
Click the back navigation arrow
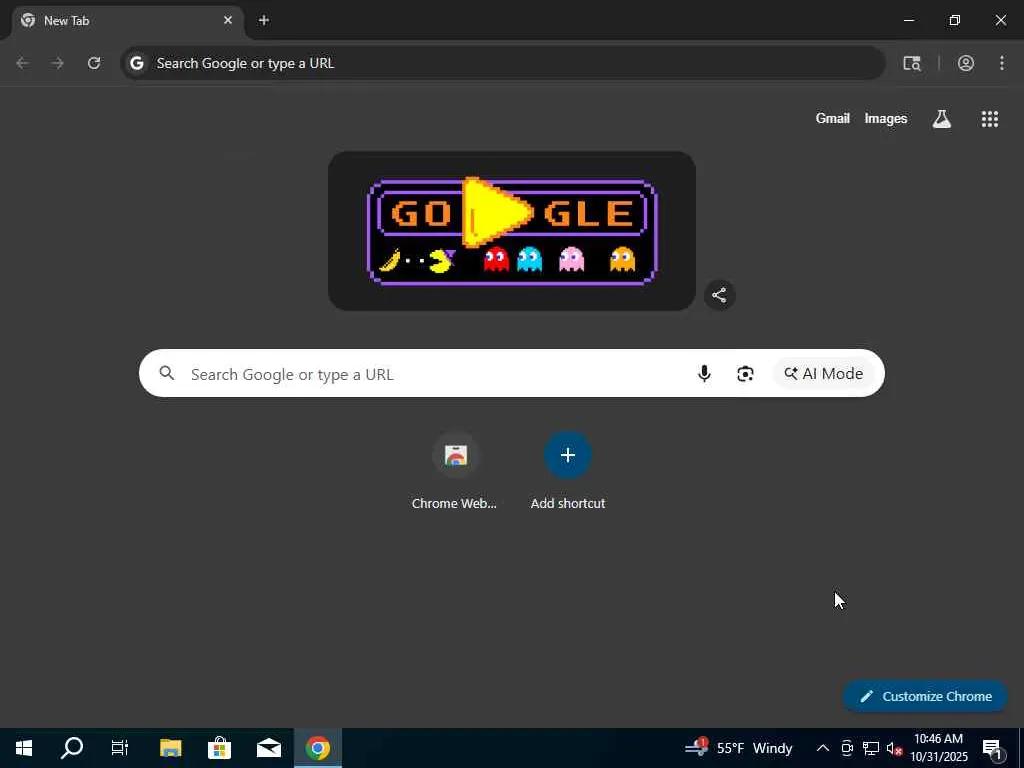pyautogui.click(x=22, y=63)
